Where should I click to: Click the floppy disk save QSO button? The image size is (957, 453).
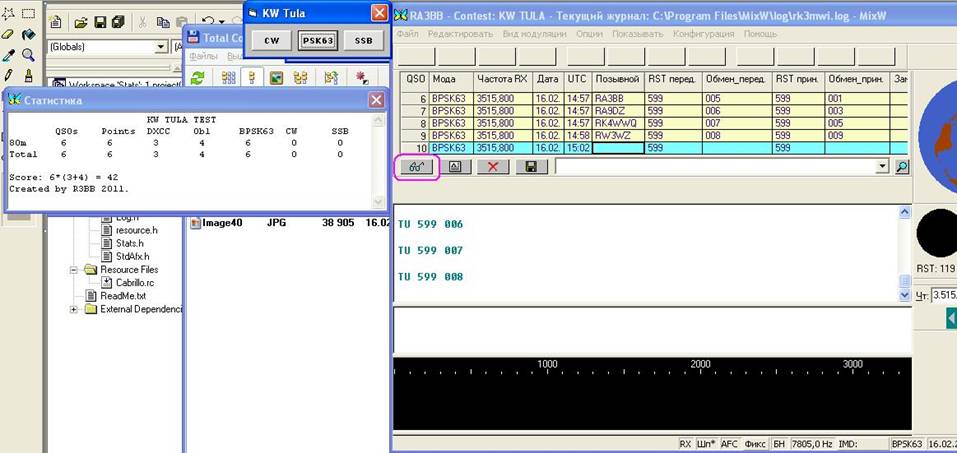530,167
